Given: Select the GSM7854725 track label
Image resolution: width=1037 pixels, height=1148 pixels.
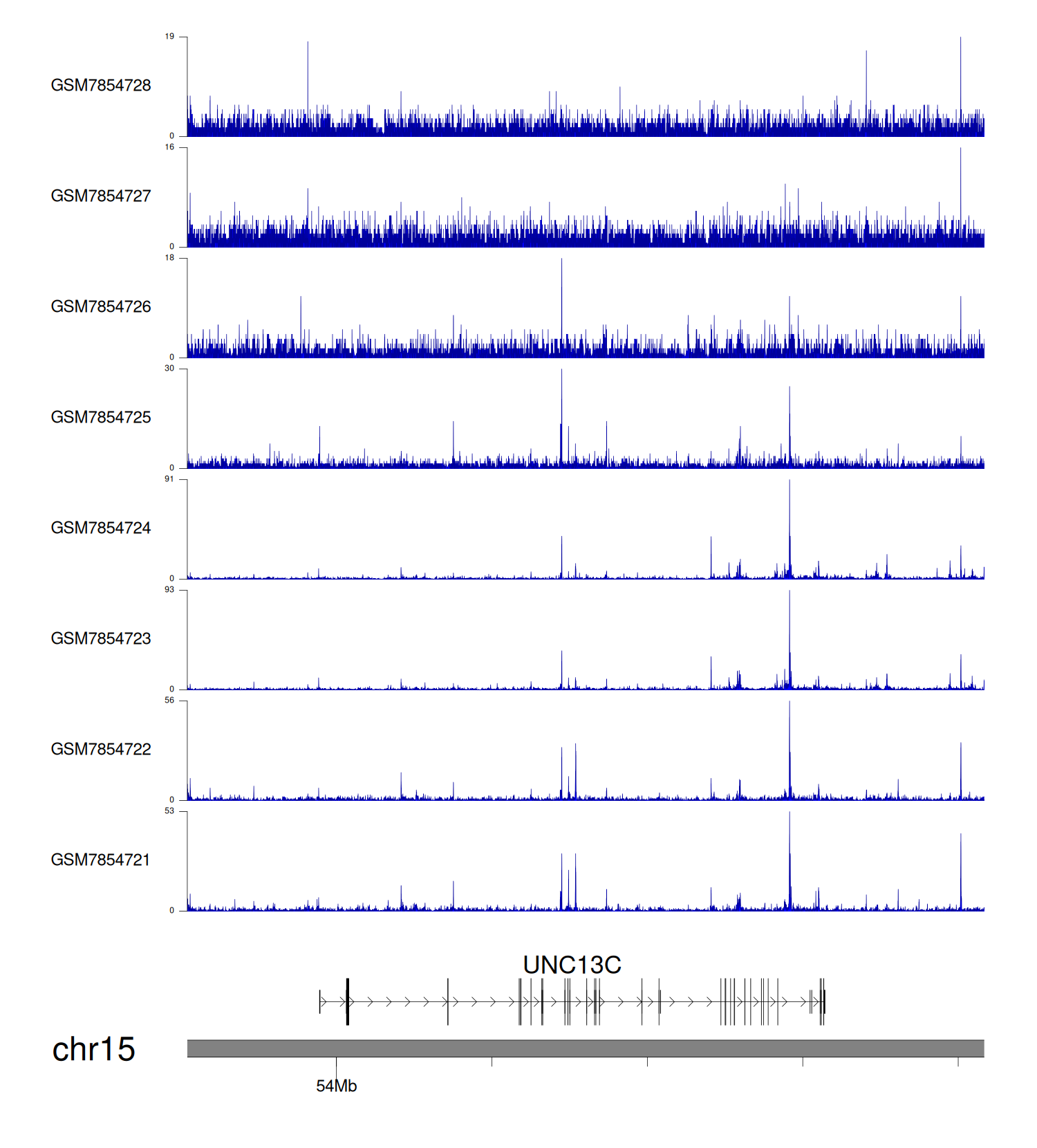Looking at the screenshot, I should [x=101, y=417].
